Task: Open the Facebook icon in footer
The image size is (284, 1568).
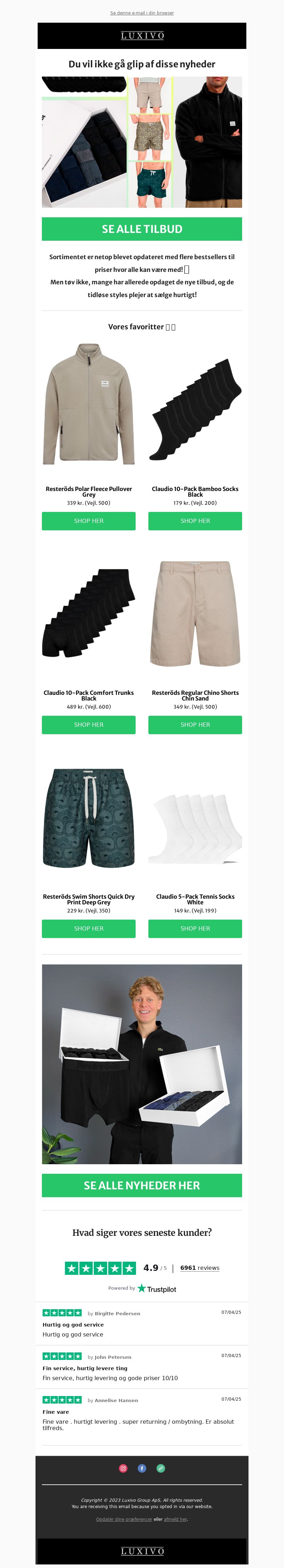Action: (x=142, y=1468)
